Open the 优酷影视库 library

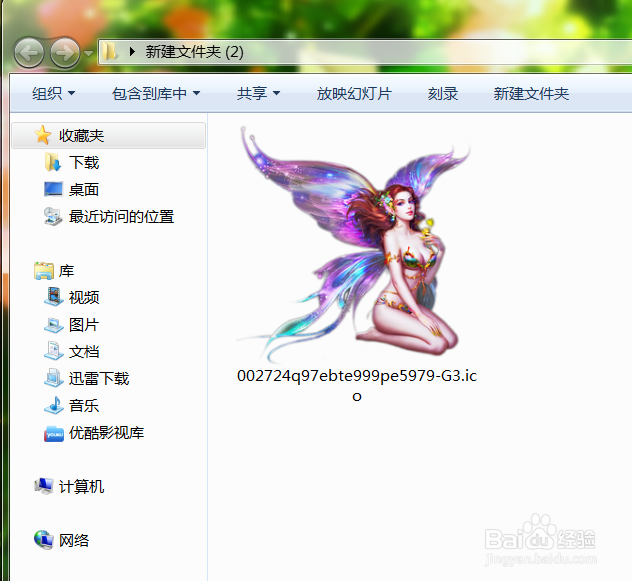click(106, 433)
